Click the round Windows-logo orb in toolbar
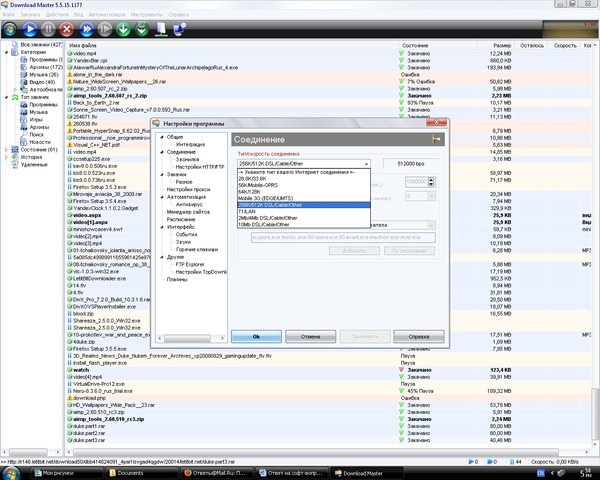 10,29
